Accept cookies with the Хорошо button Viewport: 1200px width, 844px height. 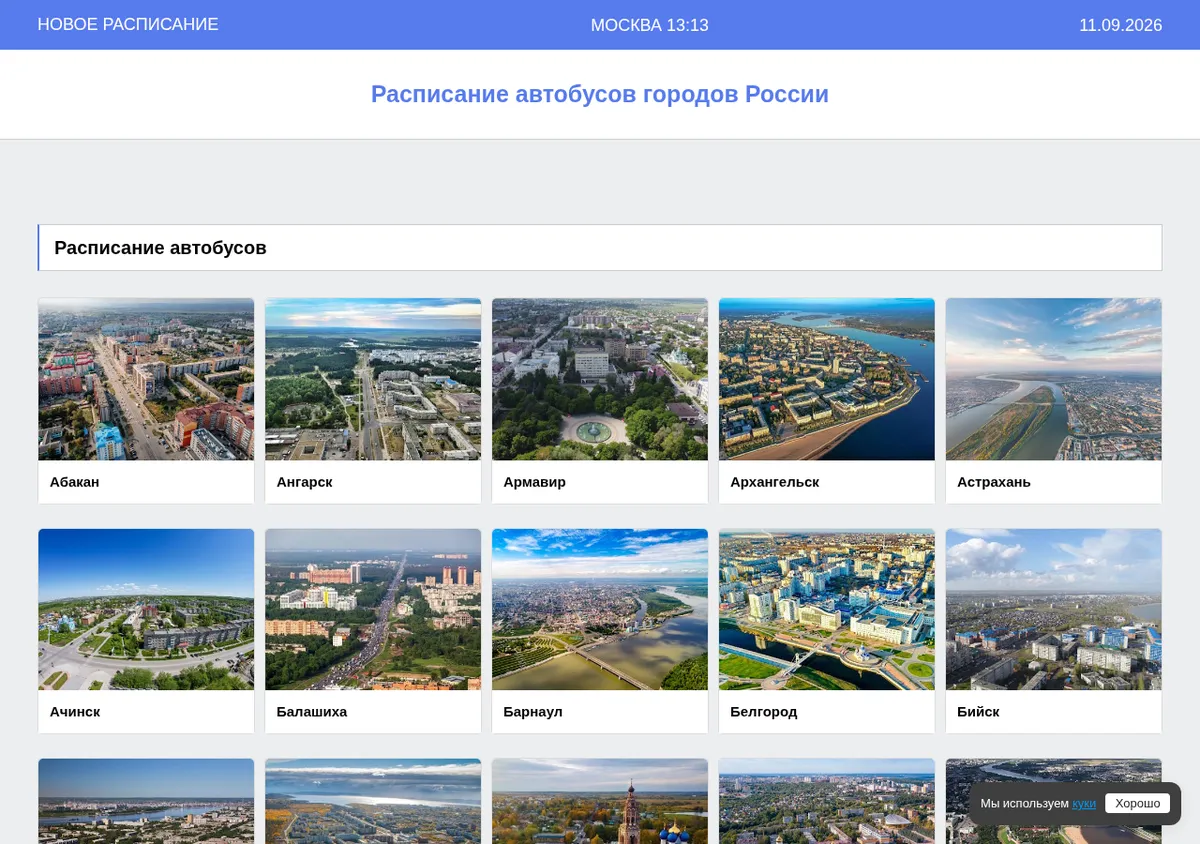1137,803
